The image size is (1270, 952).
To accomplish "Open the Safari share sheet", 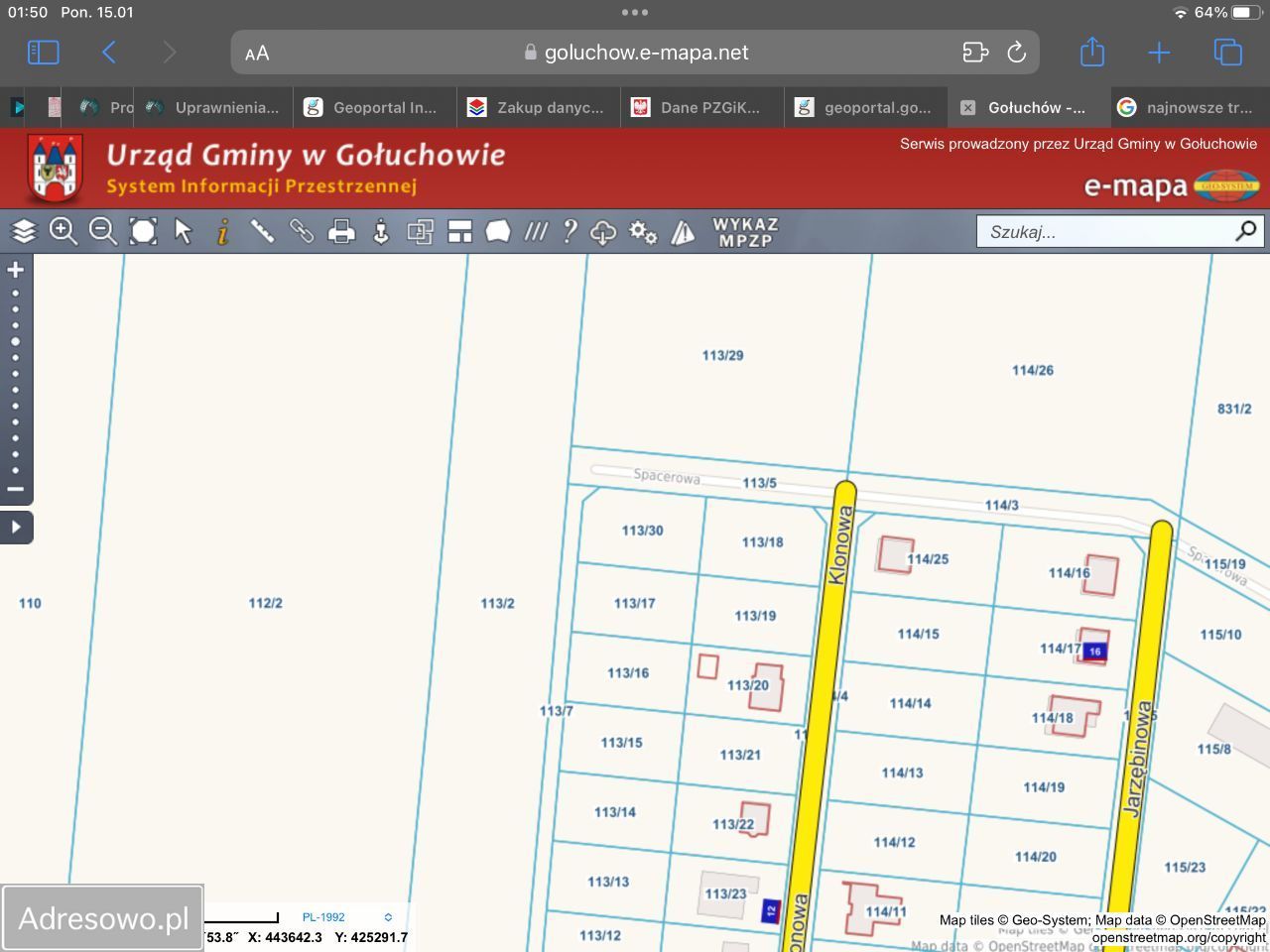I will pos(1092,52).
